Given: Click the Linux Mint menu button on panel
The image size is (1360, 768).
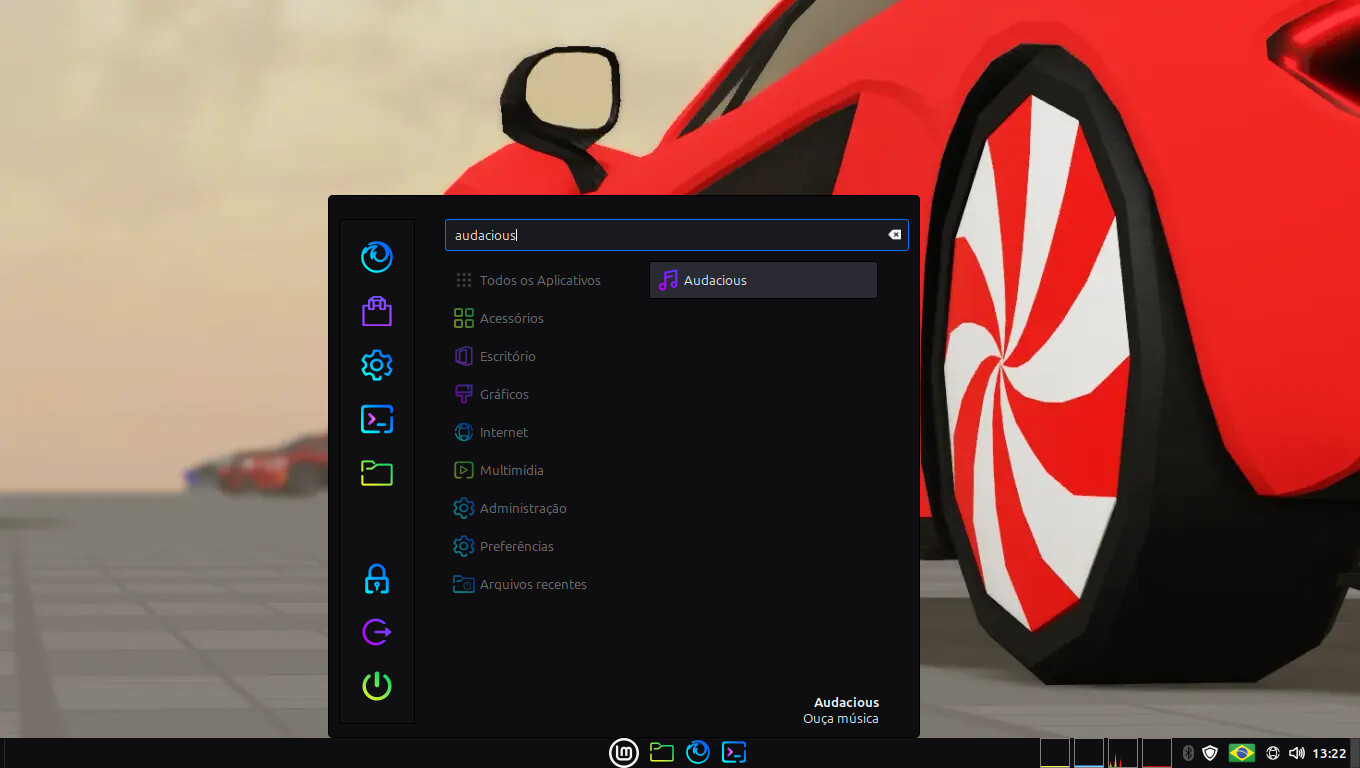Looking at the screenshot, I should coord(624,752).
